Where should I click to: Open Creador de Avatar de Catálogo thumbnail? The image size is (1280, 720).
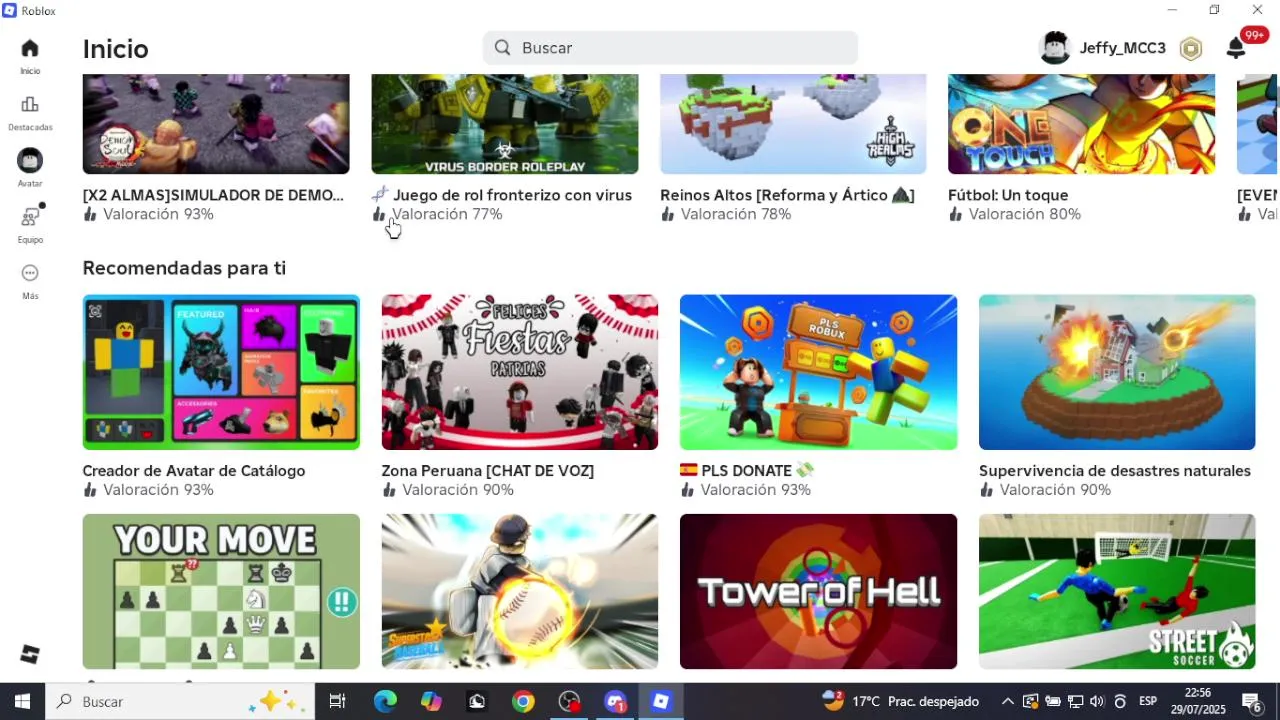[221, 372]
